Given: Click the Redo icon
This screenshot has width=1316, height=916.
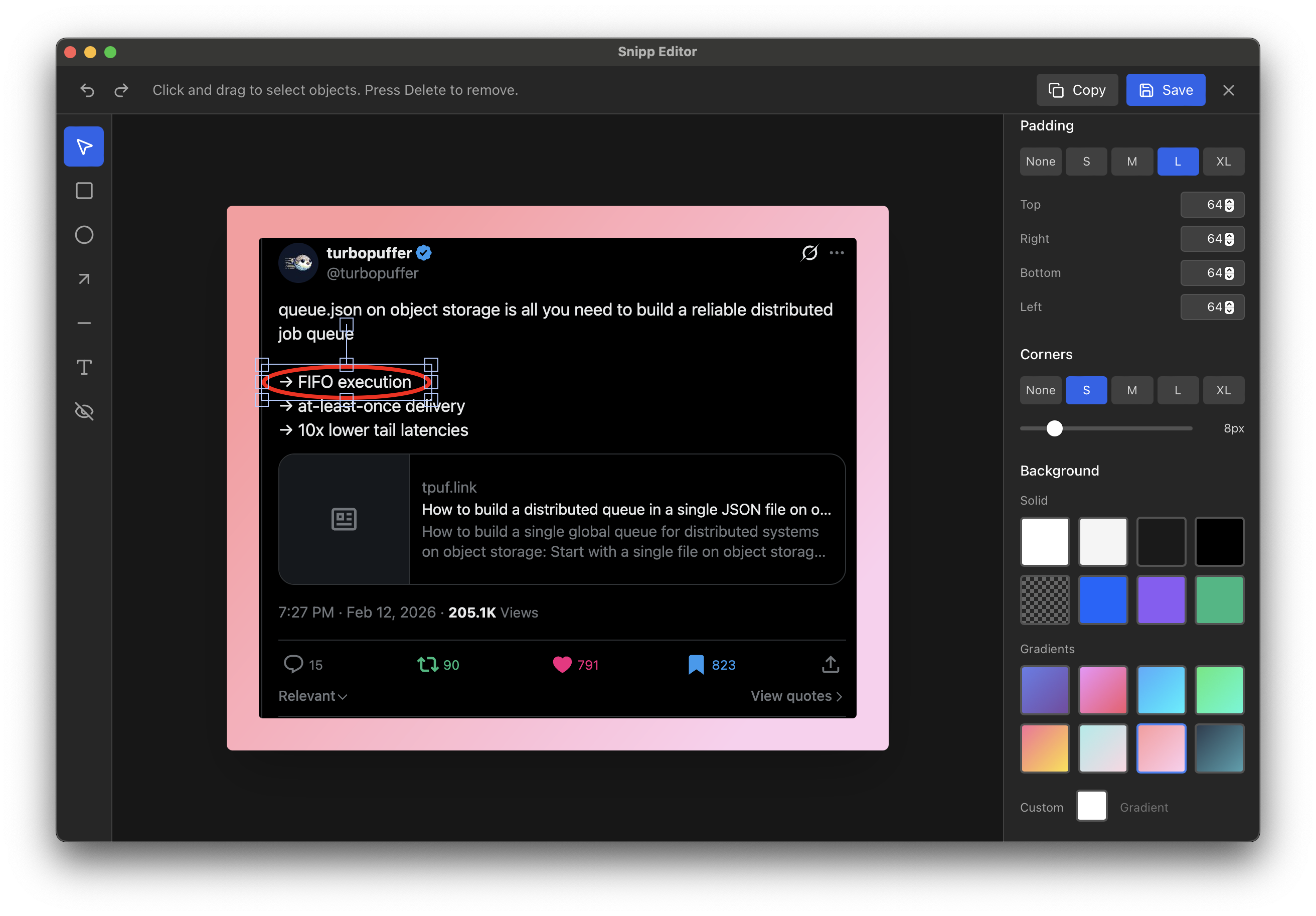Looking at the screenshot, I should (121, 90).
